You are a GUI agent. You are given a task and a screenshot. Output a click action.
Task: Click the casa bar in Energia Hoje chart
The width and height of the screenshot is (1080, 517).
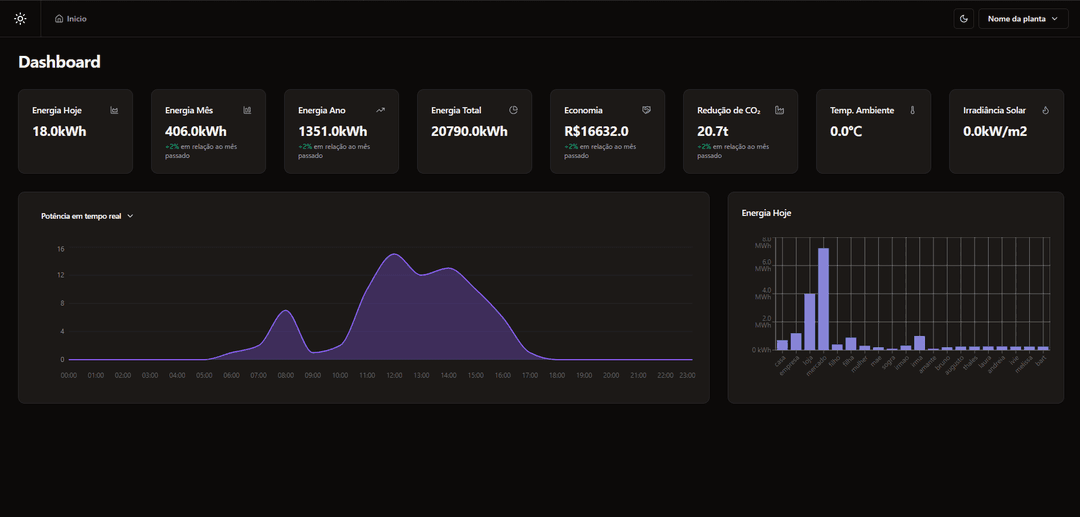tap(782, 345)
